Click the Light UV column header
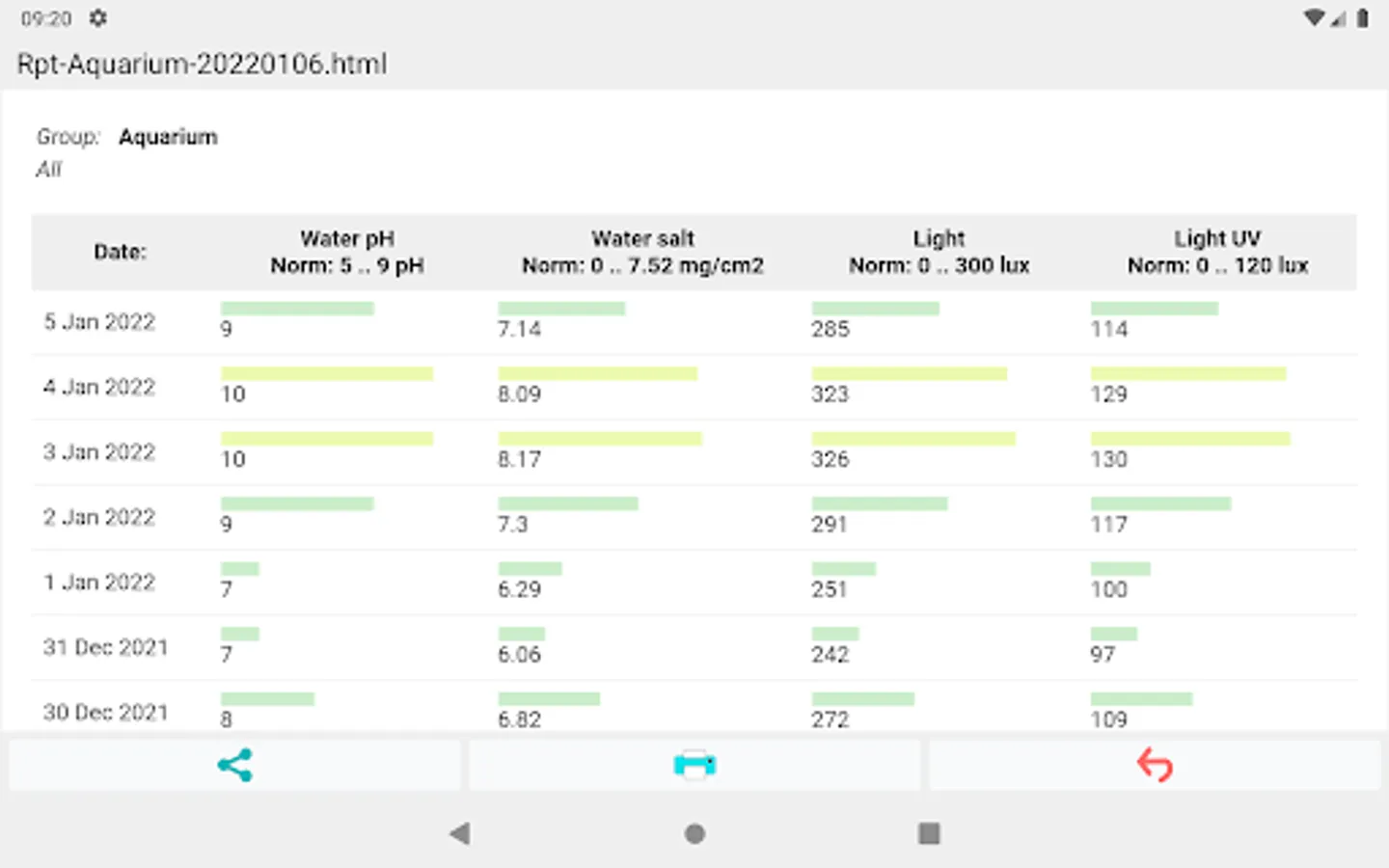1389x868 pixels. (1217, 252)
